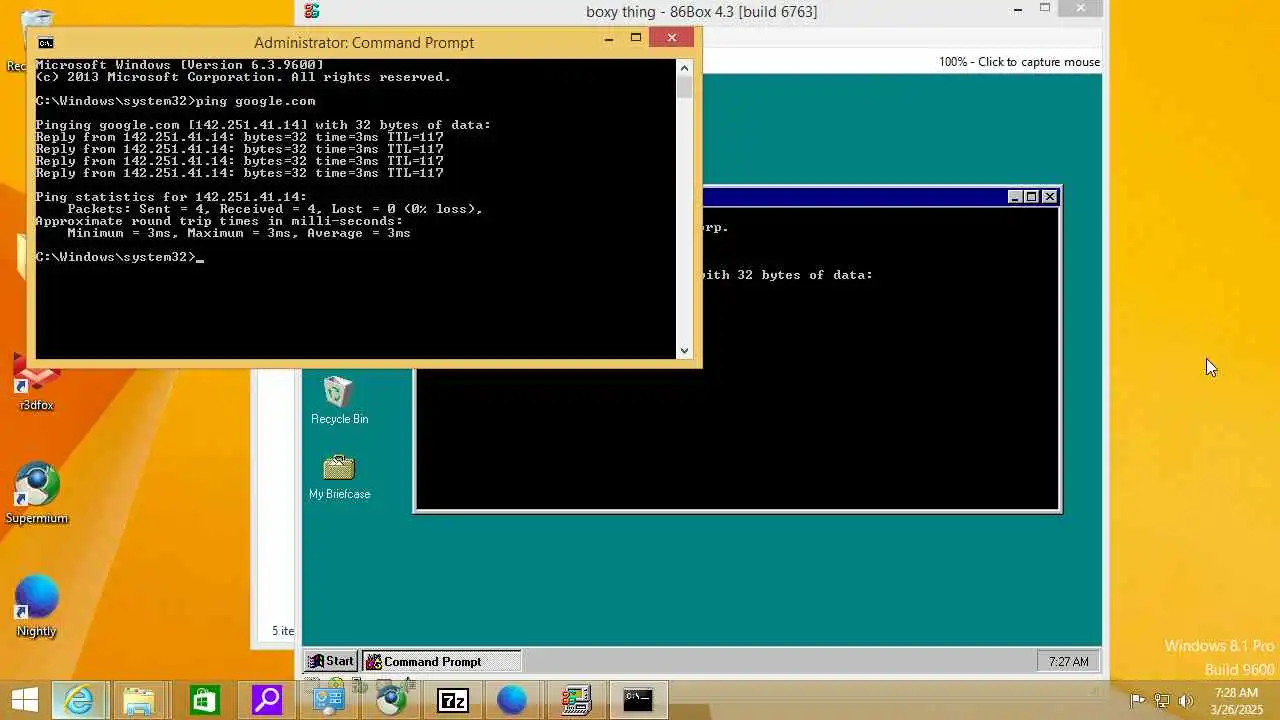
Task: Select the Nightly desktop shortcut
Action: pyautogui.click(x=37, y=607)
